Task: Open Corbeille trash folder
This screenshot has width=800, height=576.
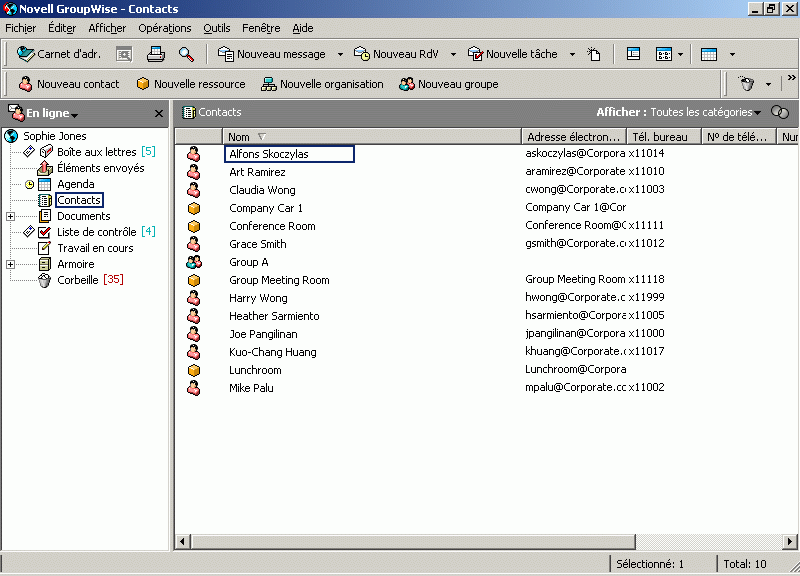Action: click(78, 280)
